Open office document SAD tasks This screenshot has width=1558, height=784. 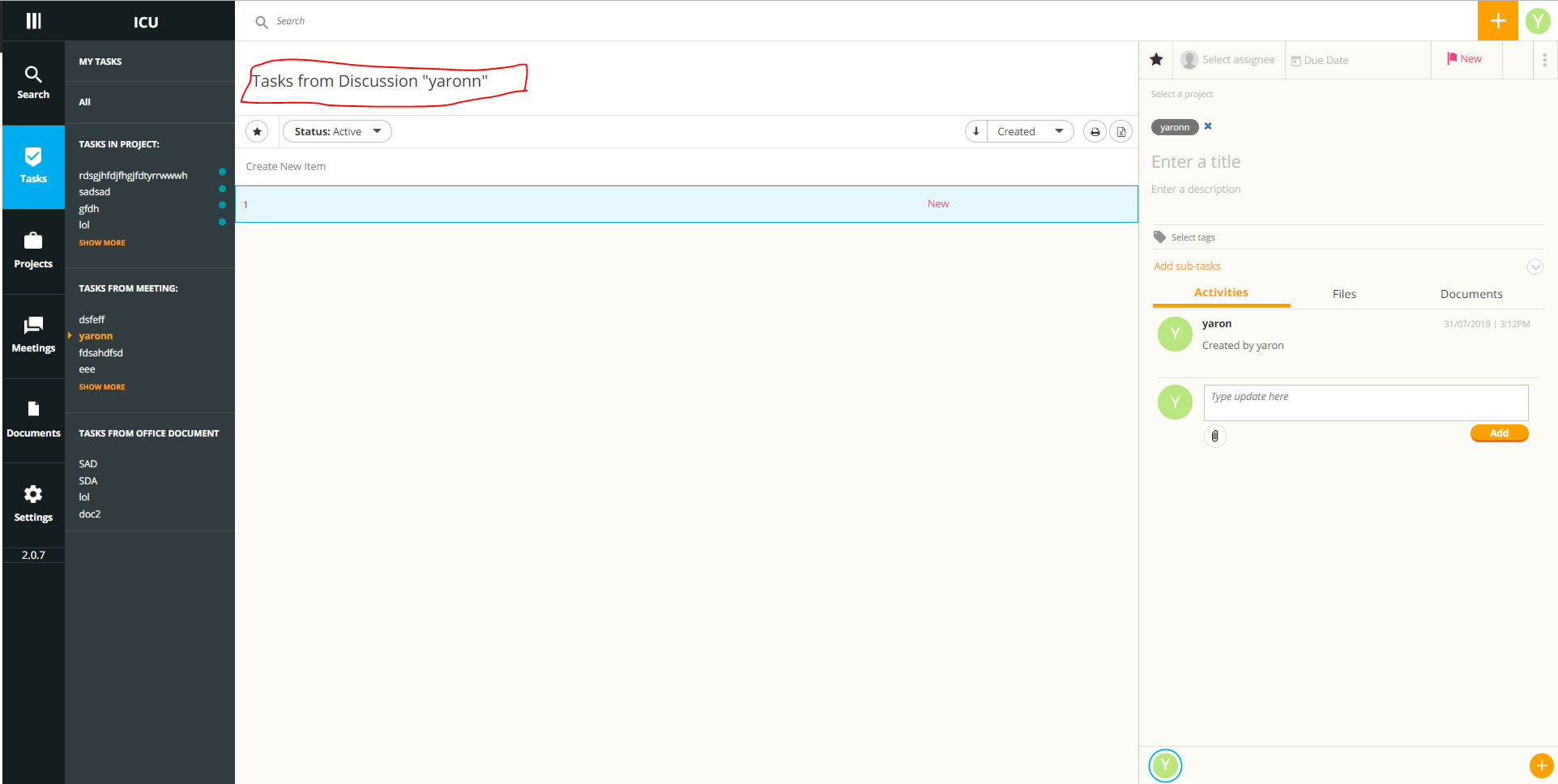pyautogui.click(x=88, y=464)
